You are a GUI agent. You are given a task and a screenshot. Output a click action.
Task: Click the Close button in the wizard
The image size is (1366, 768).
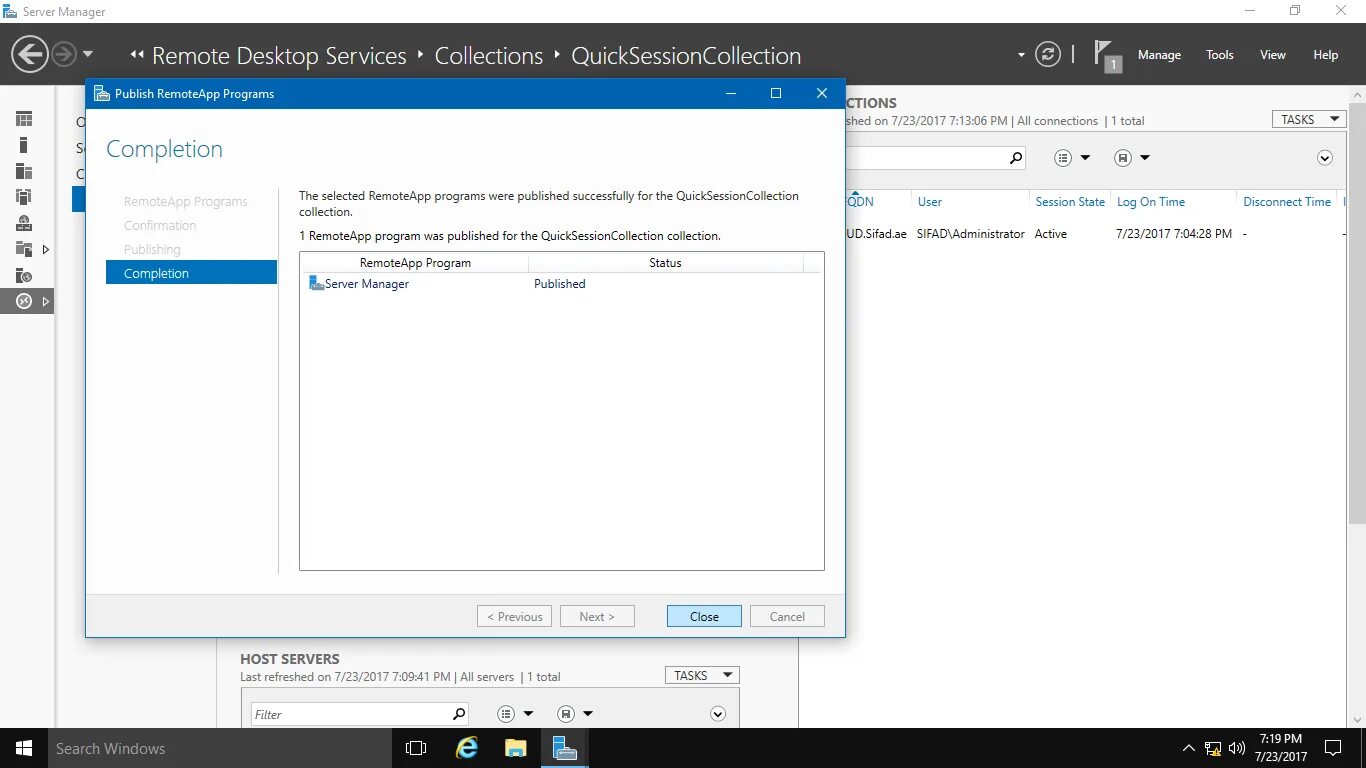[704, 616]
